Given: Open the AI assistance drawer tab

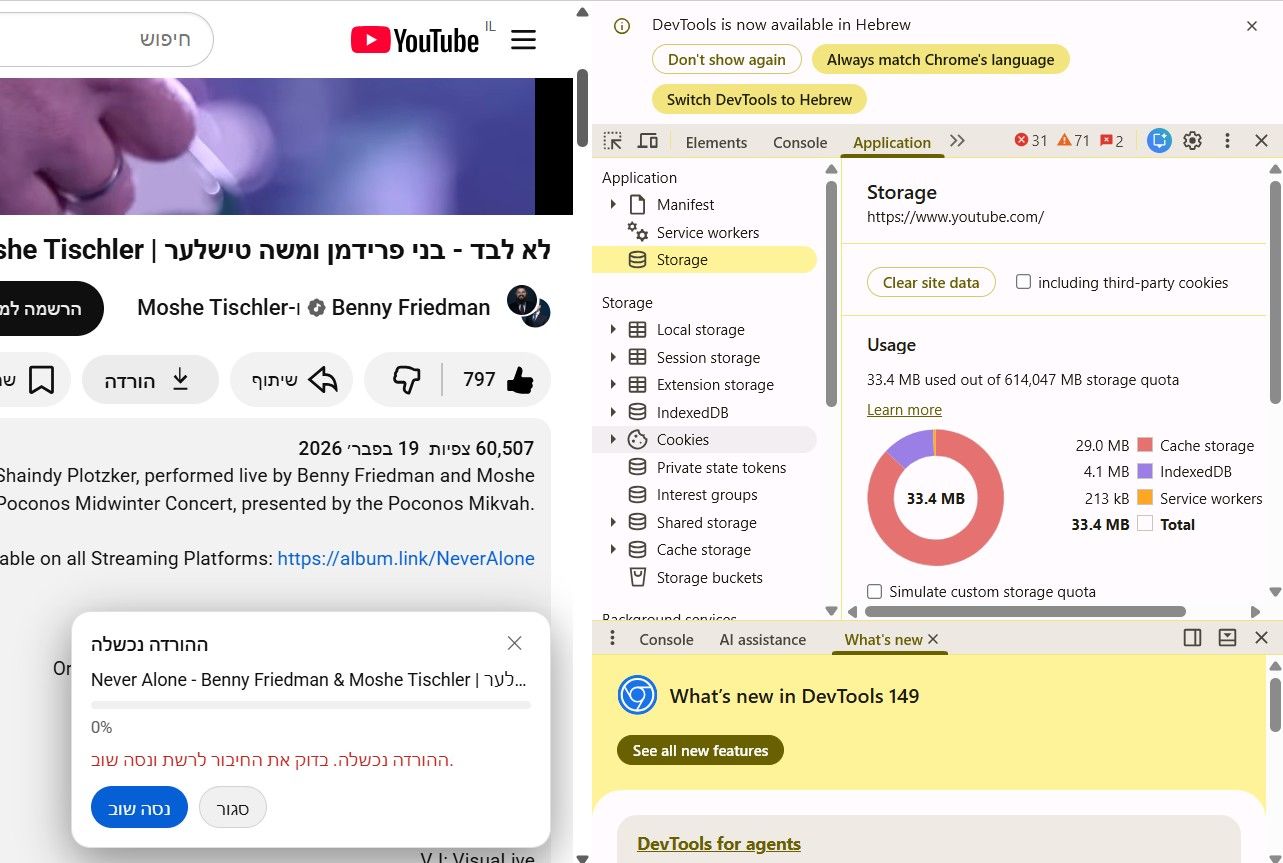Looking at the screenshot, I should [764, 640].
